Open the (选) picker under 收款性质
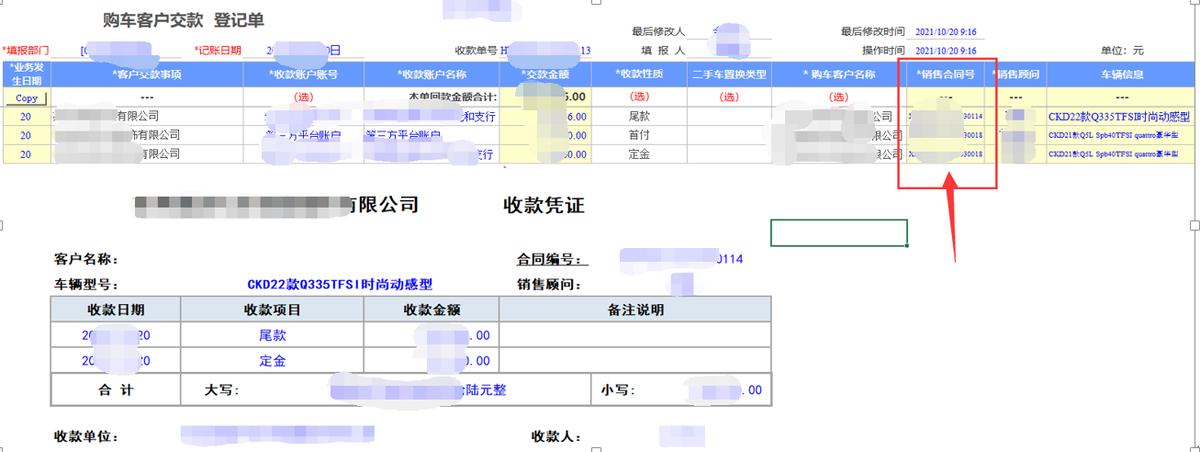This screenshot has height=452, width=1200. 639,98
